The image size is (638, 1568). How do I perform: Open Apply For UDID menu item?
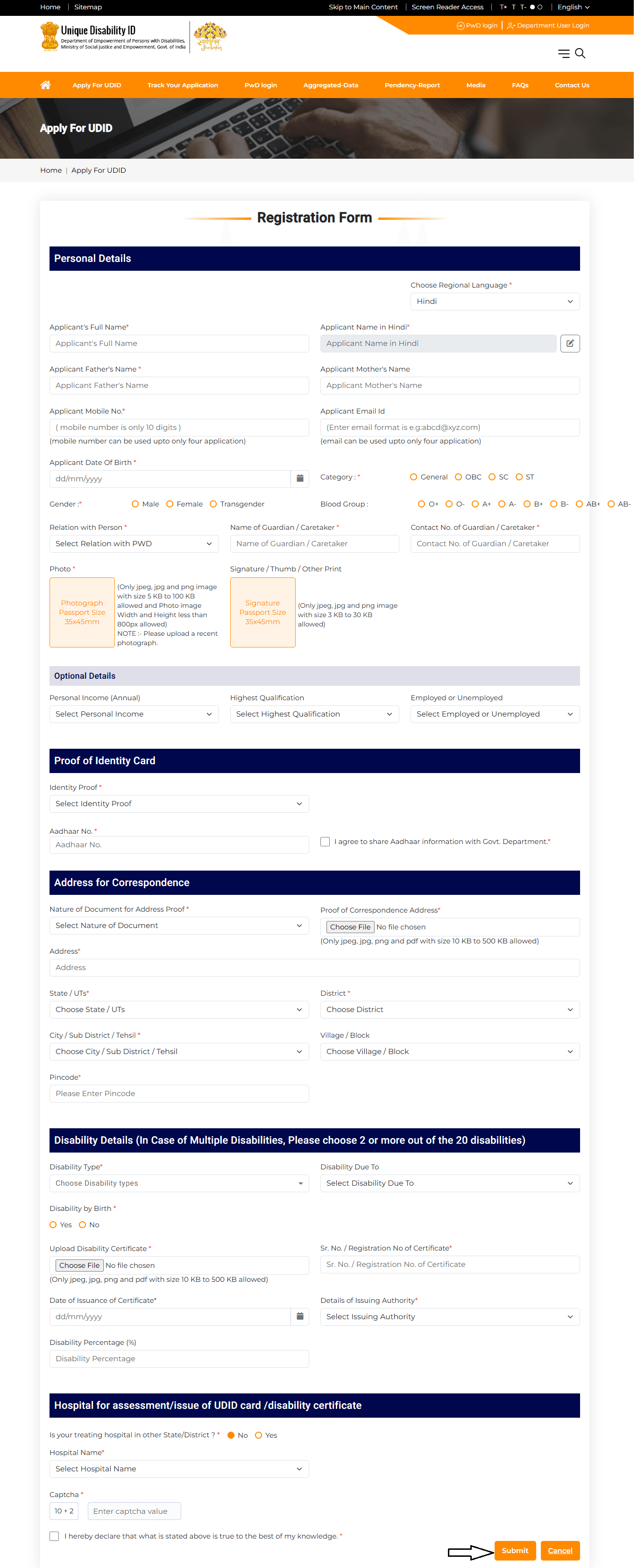97,85
